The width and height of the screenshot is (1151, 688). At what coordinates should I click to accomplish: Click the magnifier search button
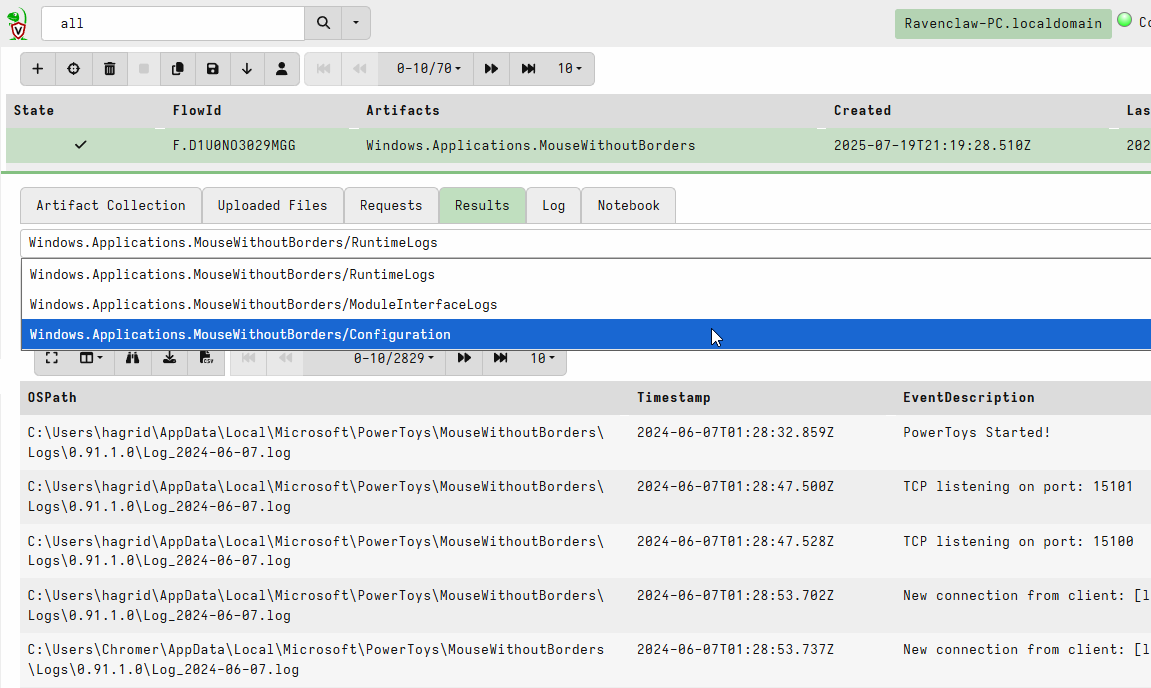323,23
